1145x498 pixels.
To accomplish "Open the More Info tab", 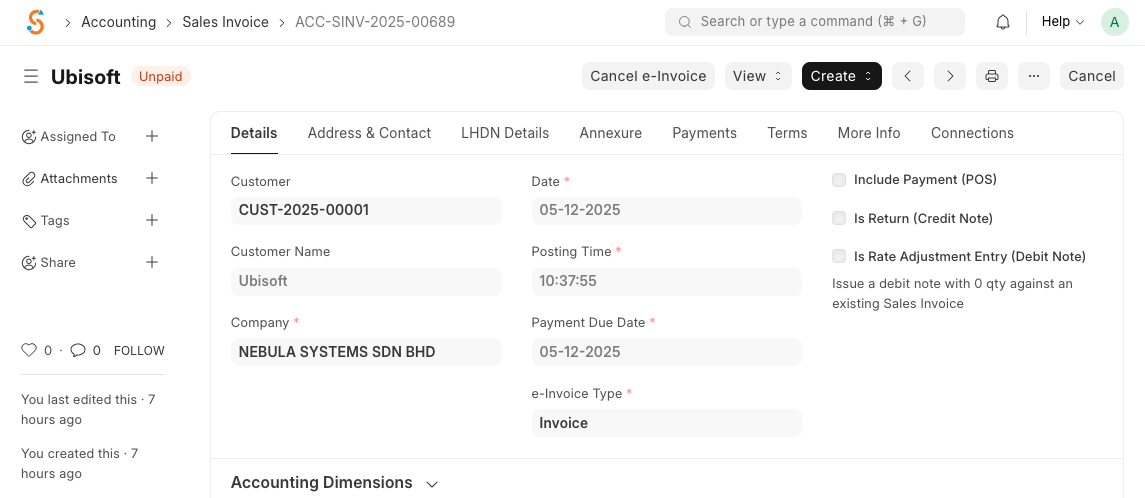I will point(869,133).
